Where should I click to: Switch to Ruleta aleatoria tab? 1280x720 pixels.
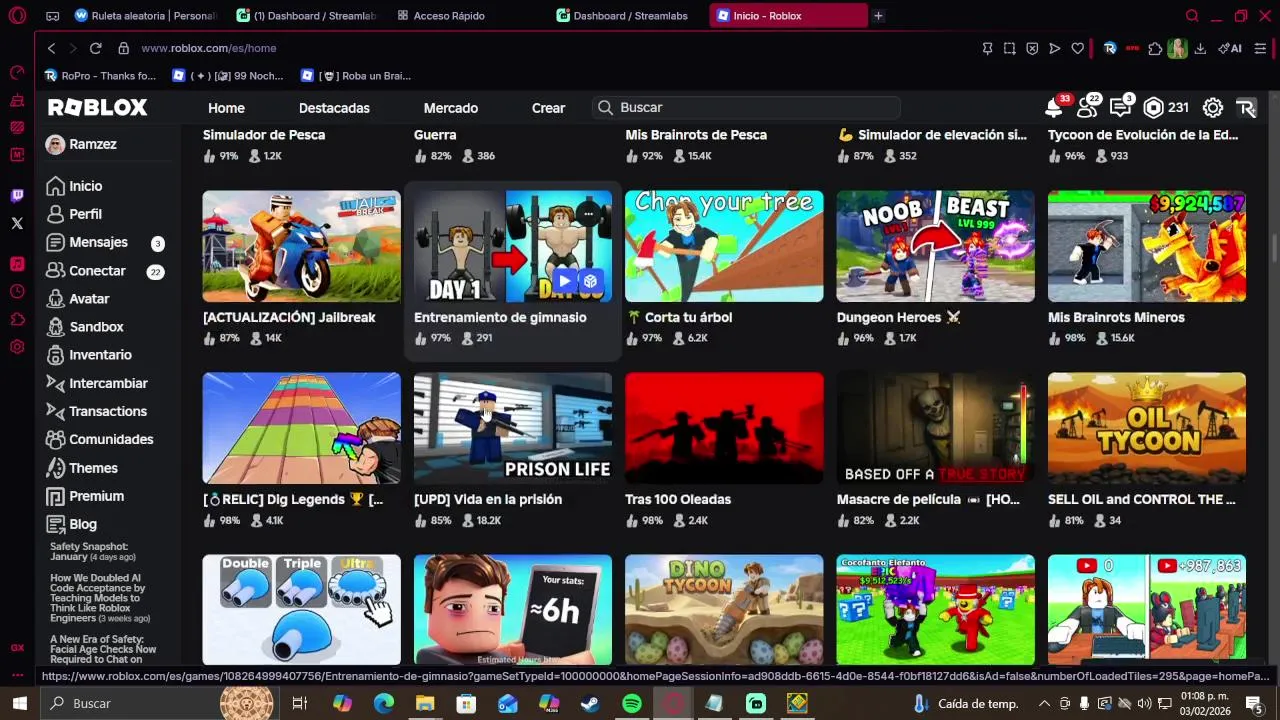tap(146, 16)
